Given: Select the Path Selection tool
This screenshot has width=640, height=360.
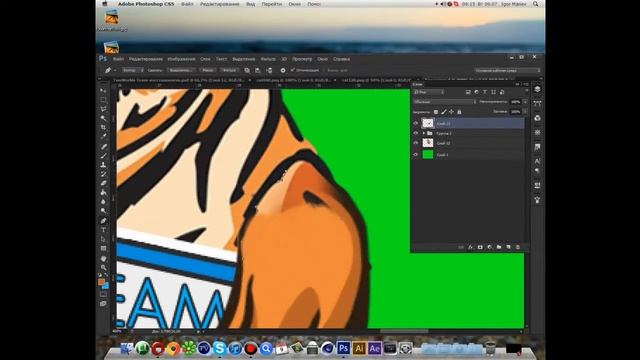Looking at the screenshot, I should point(103,239).
